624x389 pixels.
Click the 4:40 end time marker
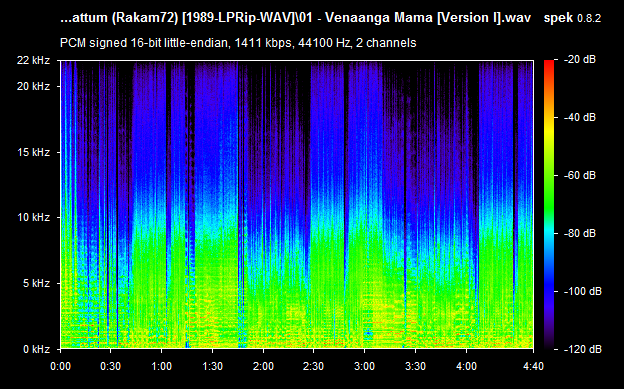533,366
